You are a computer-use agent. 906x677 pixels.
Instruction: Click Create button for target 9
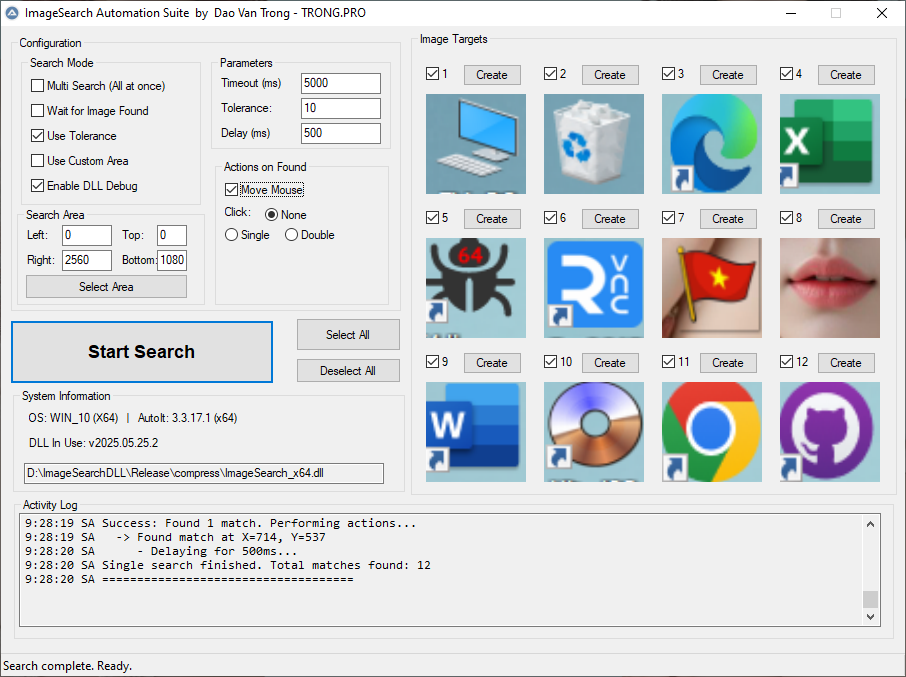click(x=492, y=362)
